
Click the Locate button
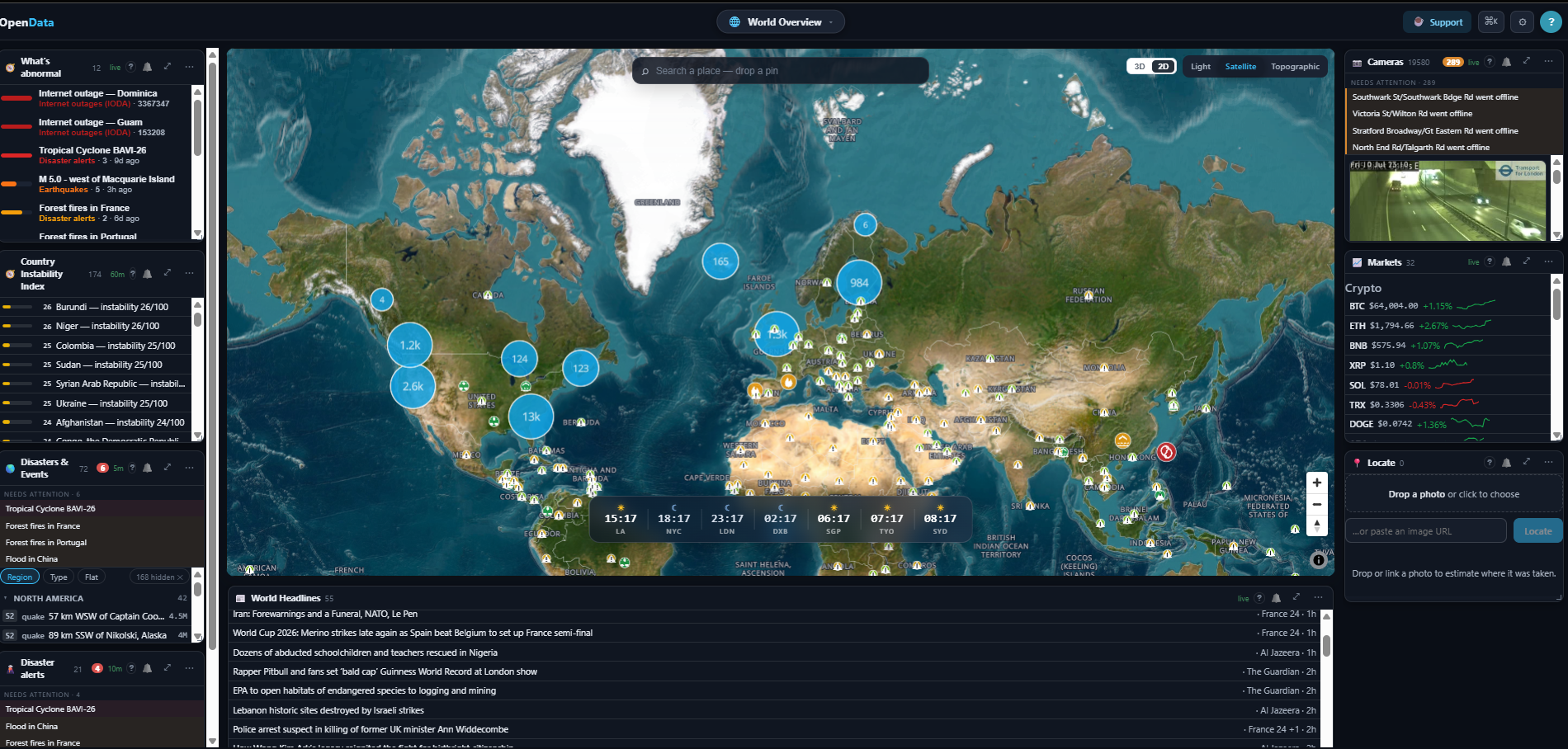[1537, 531]
